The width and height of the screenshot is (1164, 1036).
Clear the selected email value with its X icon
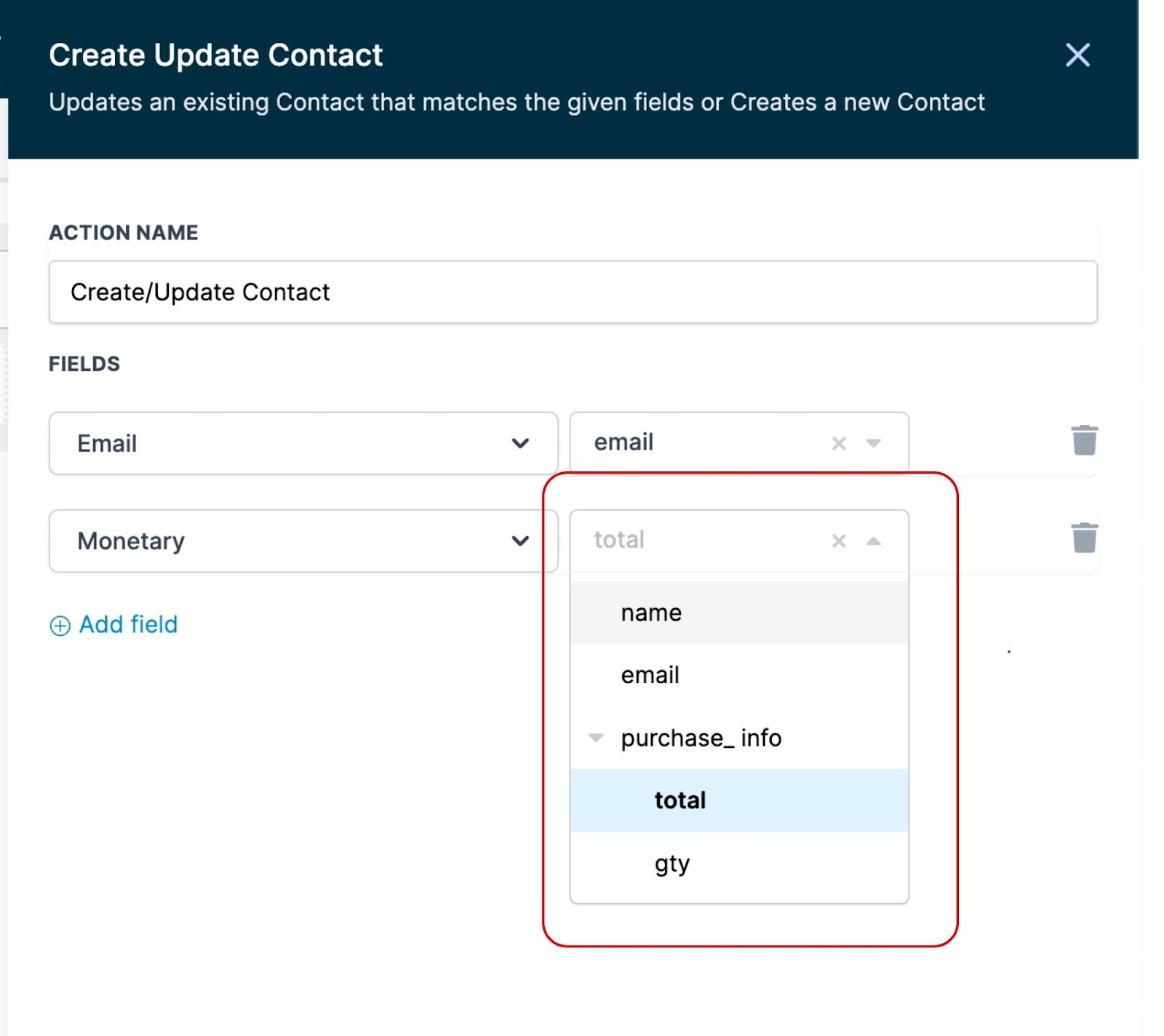[x=838, y=442]
